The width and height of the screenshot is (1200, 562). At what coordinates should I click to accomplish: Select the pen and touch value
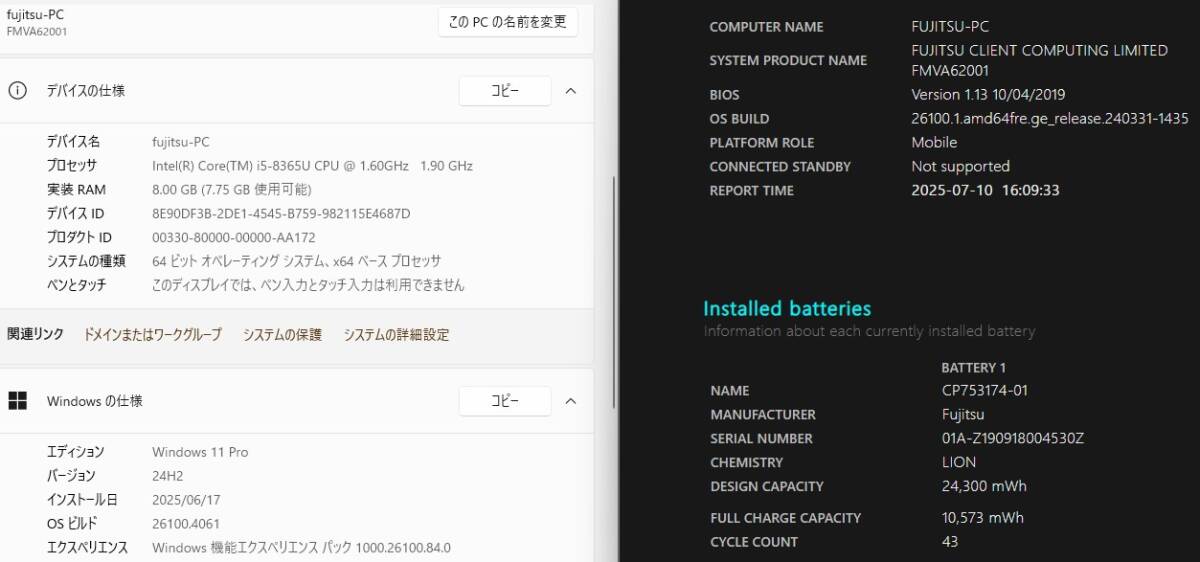pyautogui.click(x=308, y=285)
